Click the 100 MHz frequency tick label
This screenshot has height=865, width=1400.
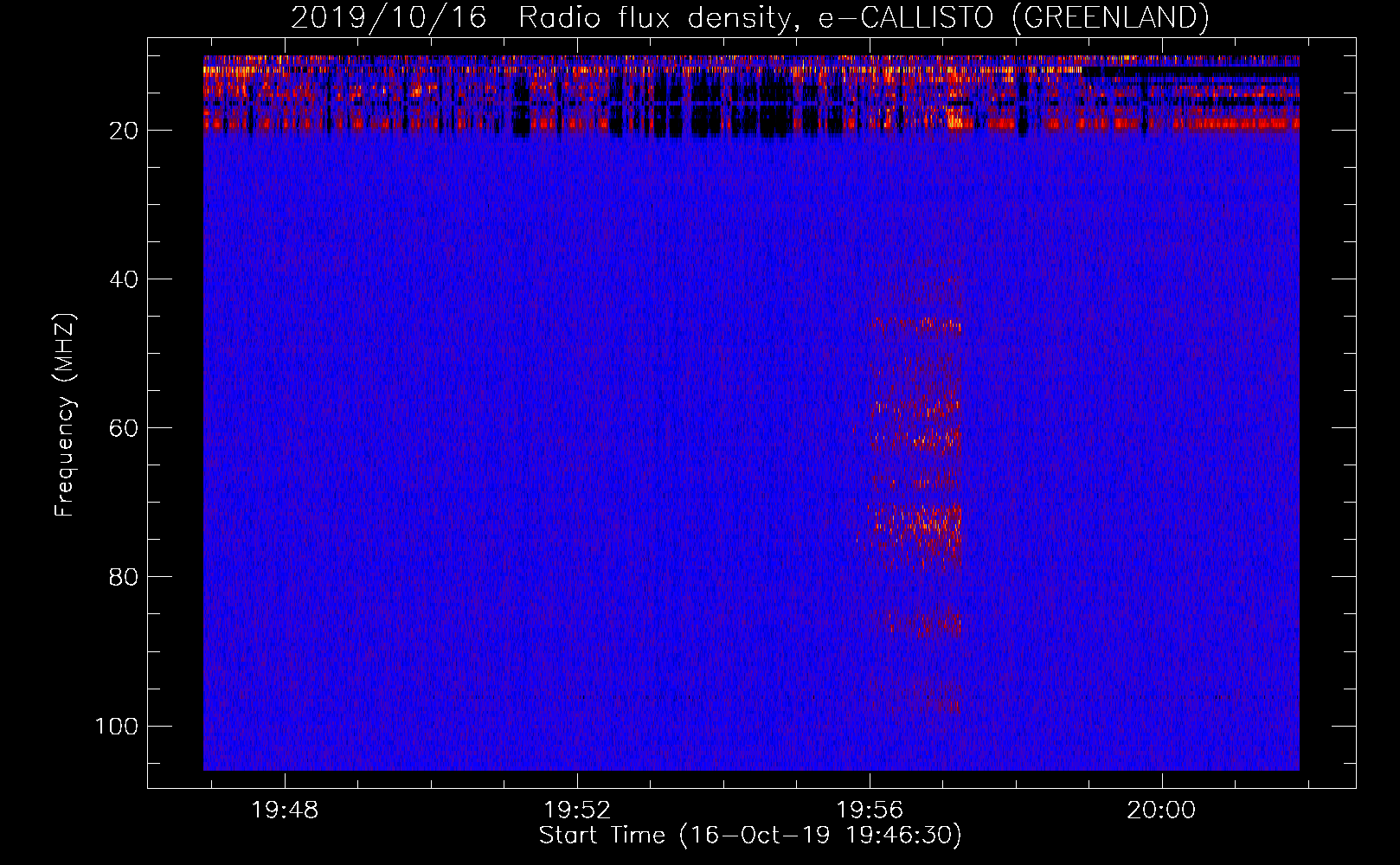pyautogui.click(x=117, y=726)
